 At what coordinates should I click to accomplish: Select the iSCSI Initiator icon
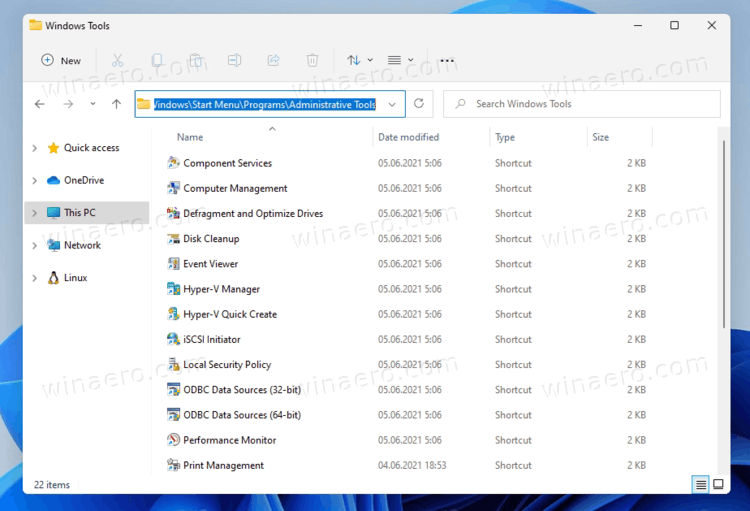173,339
